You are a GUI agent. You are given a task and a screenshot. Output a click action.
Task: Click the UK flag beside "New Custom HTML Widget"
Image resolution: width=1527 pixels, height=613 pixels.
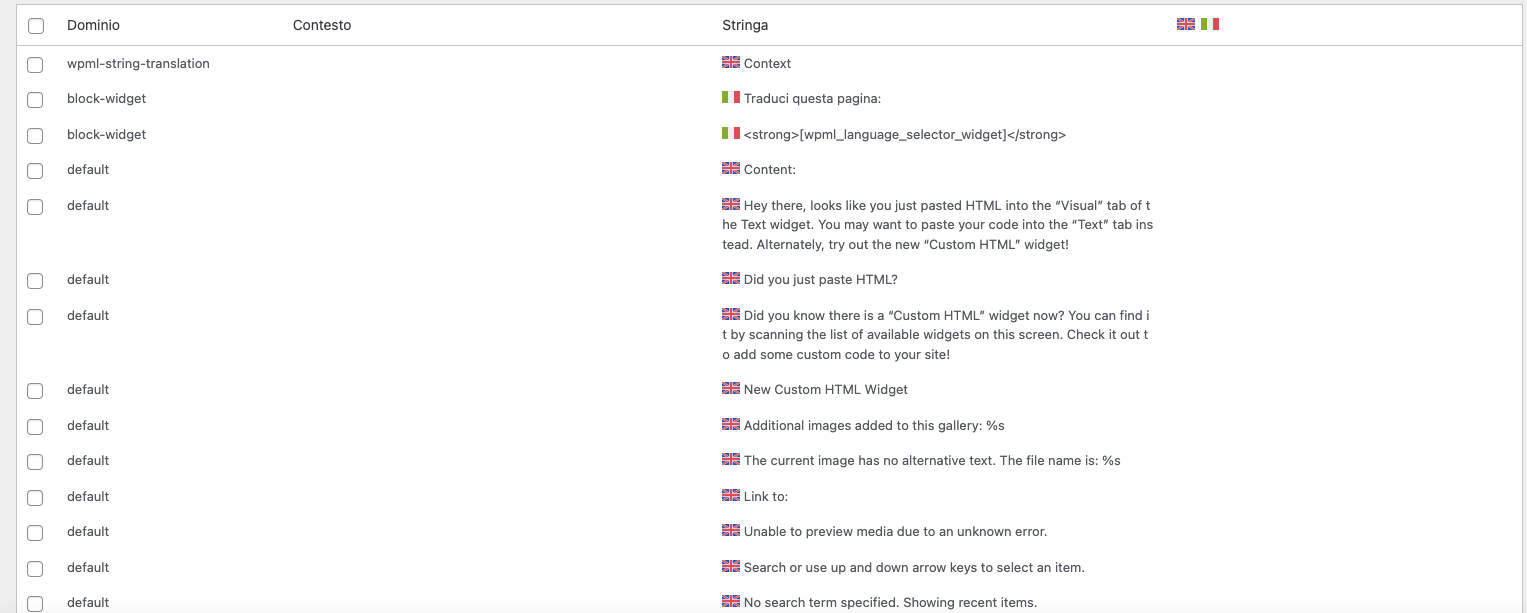click(731, 388)
